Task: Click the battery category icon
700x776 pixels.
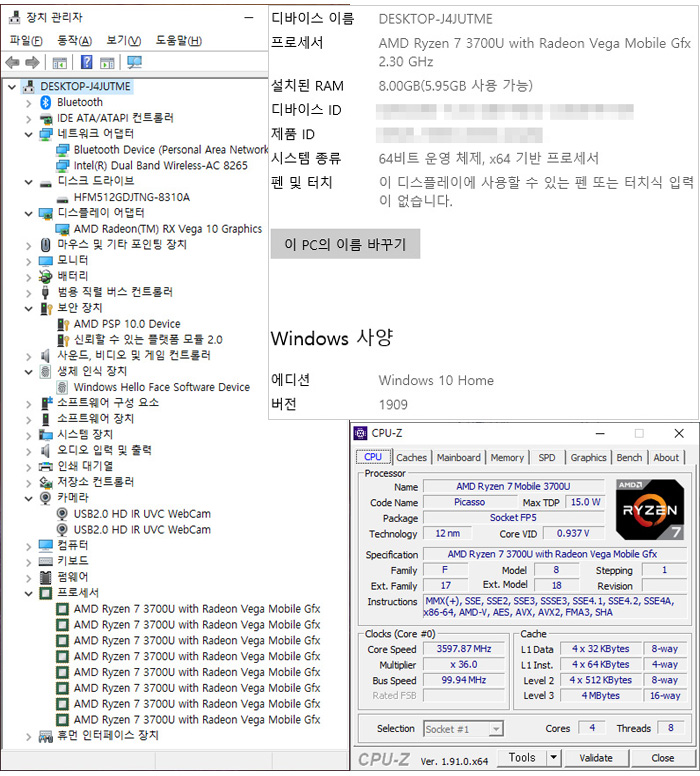Action: pyautogui.click(x=46, y=276)
